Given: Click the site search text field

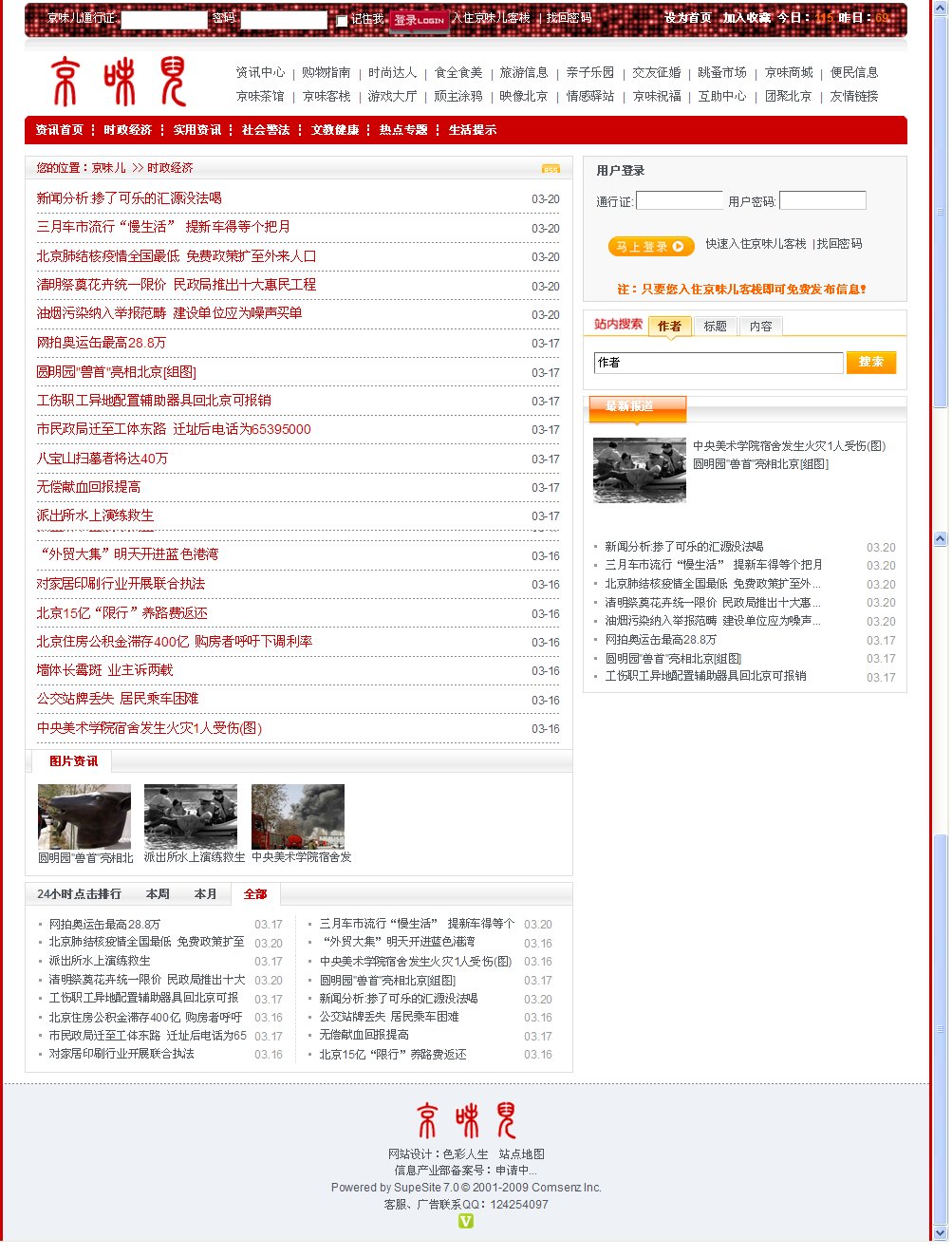Looking at the screenshot, I should 719,363.
